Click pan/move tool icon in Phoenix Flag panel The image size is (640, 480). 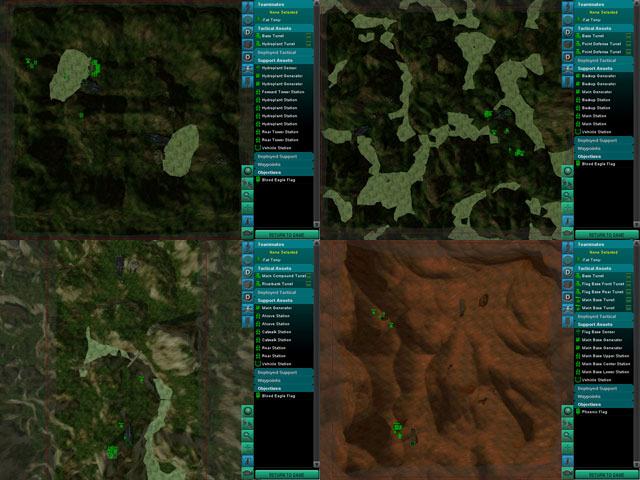[568, 448]
